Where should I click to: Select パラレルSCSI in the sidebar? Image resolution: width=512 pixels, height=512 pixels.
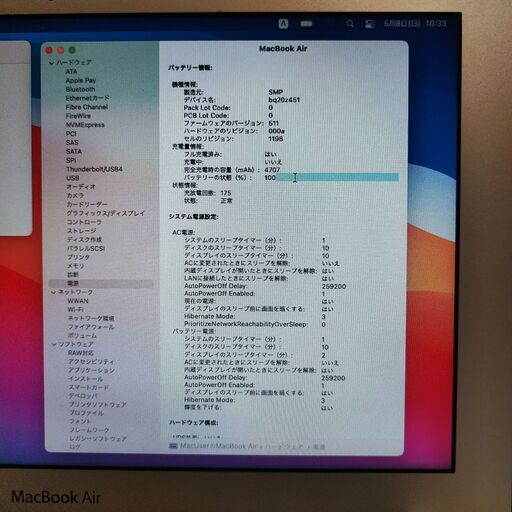tap(86, 248)
